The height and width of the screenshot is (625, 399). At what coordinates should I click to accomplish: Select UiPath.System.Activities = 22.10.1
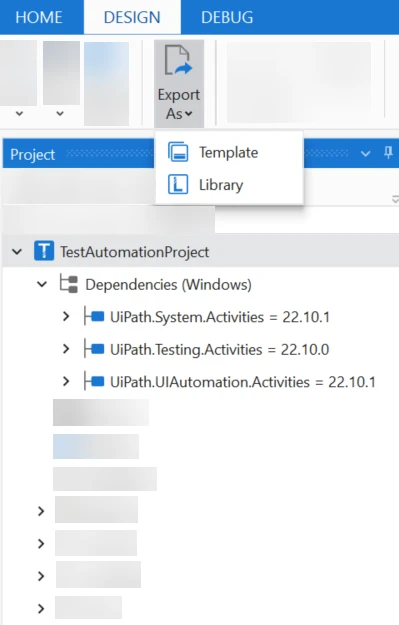(x=220, y=317)
